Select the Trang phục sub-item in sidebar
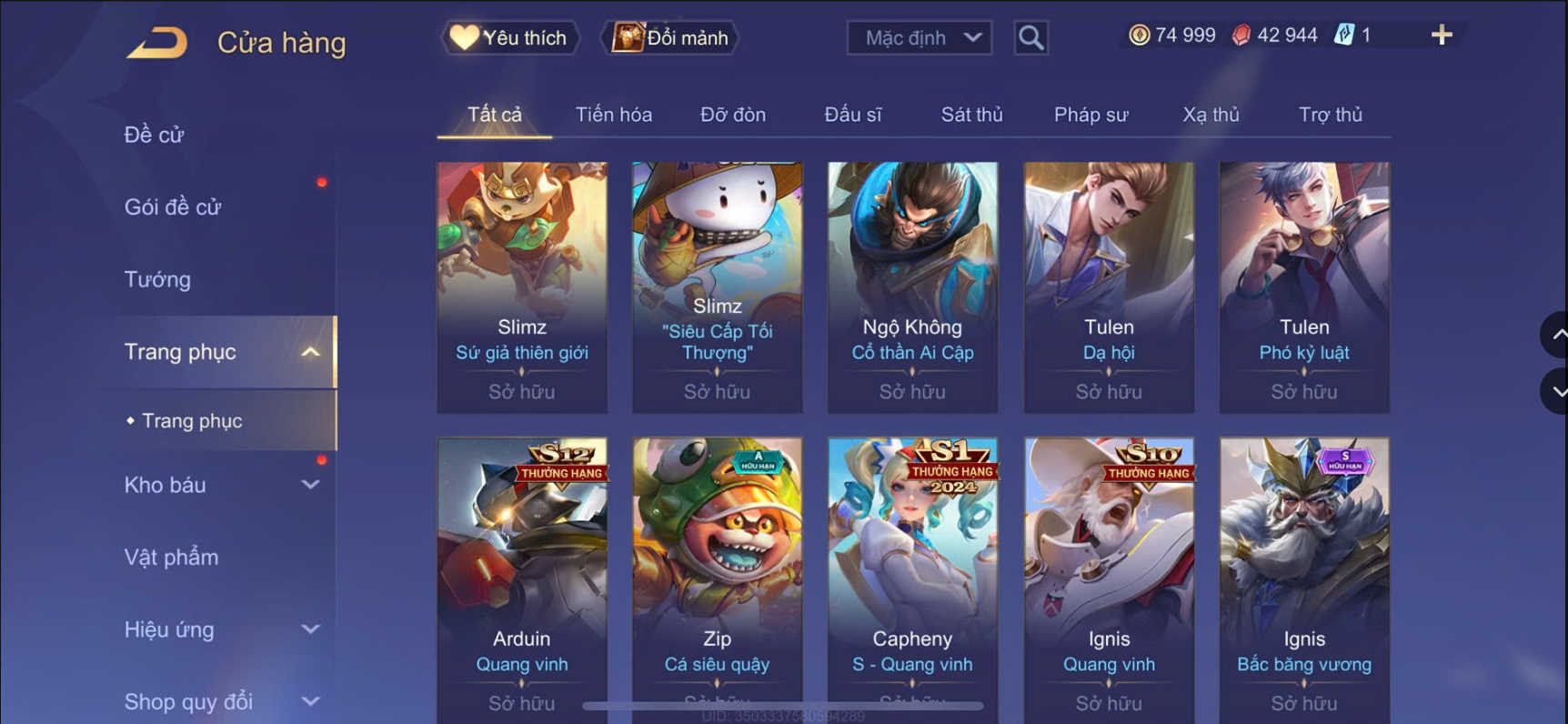This screenshot has height=724, width=1568. tap(192, 421)
